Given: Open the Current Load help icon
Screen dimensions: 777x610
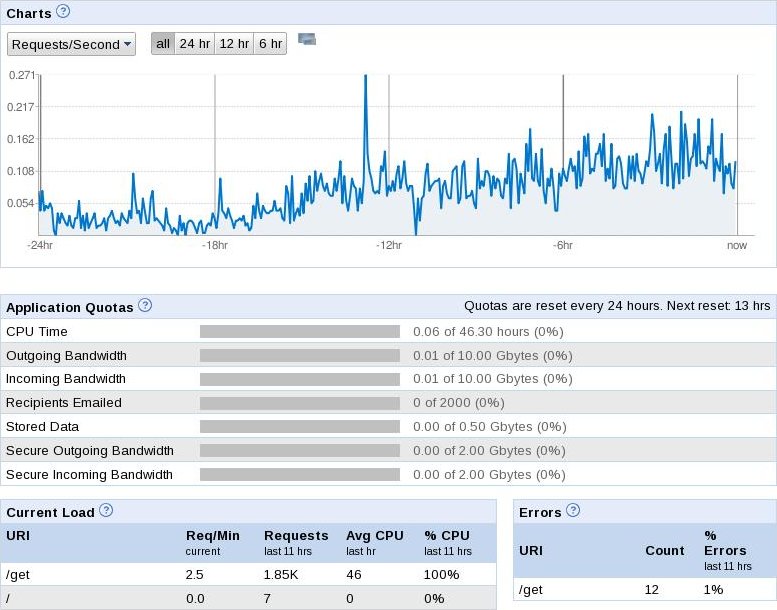Looking at the screenshot, I should [106, 510].
